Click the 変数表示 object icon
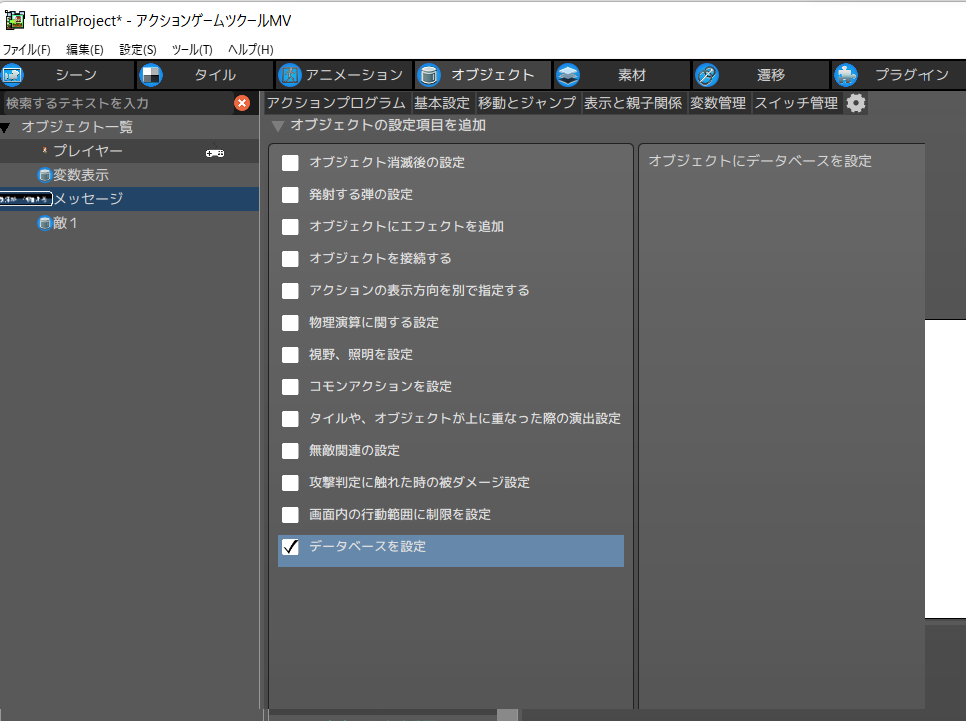This screenshot has width=966, height=721. coord(44,175)
